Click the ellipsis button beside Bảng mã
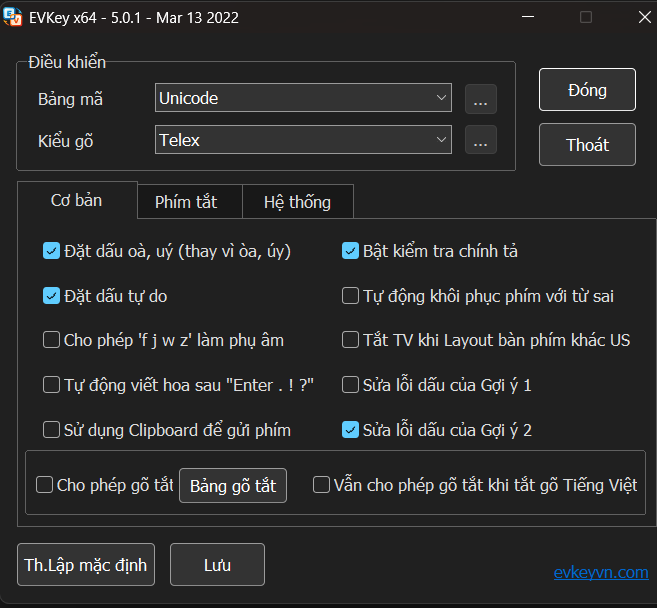 pyautogui.click(x=480, y=100)
